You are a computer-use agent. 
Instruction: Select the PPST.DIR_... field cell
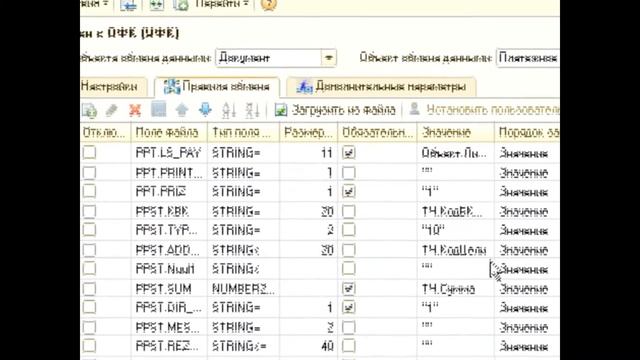169,307
